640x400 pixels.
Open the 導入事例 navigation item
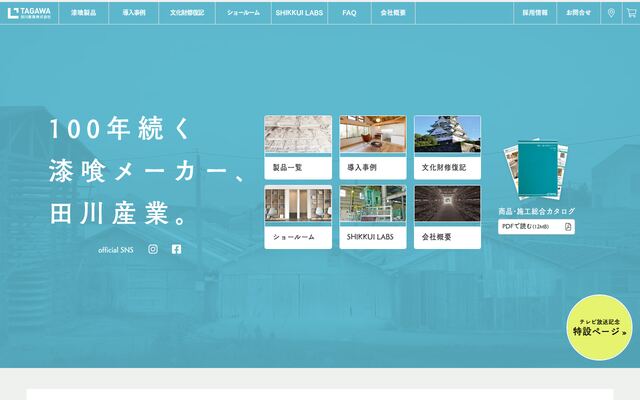(x=134, y=13)
